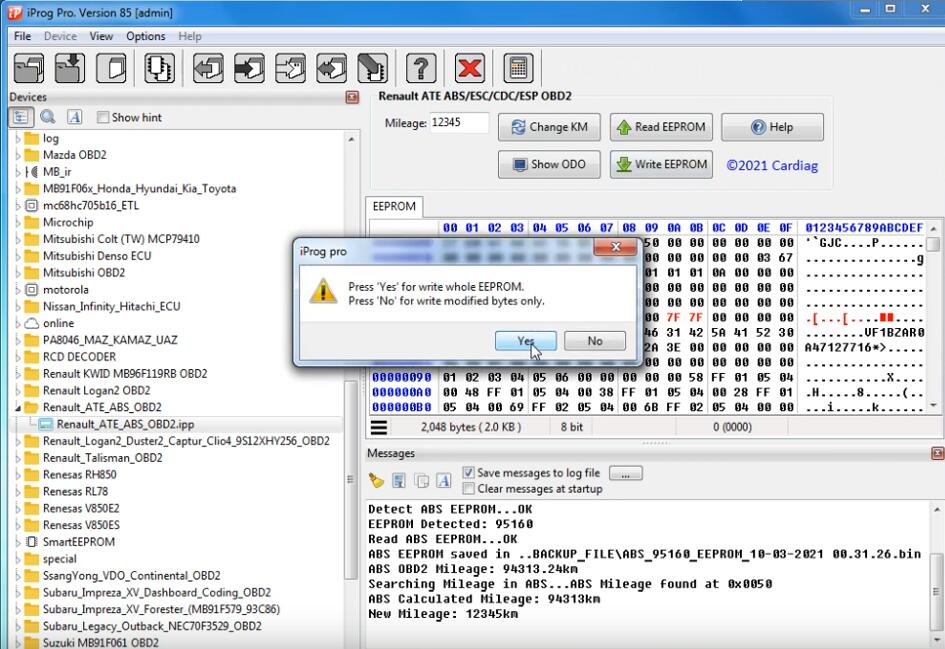Click the right-arrow write toolbar icon
Viewport: 945px width, 649px height.
click(x=249, y=67)
